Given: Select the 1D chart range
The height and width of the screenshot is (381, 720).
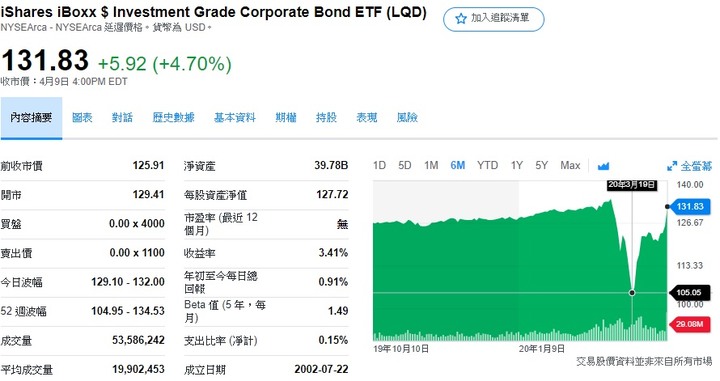Looking at the screenshot, I should [x=379, y=165].
